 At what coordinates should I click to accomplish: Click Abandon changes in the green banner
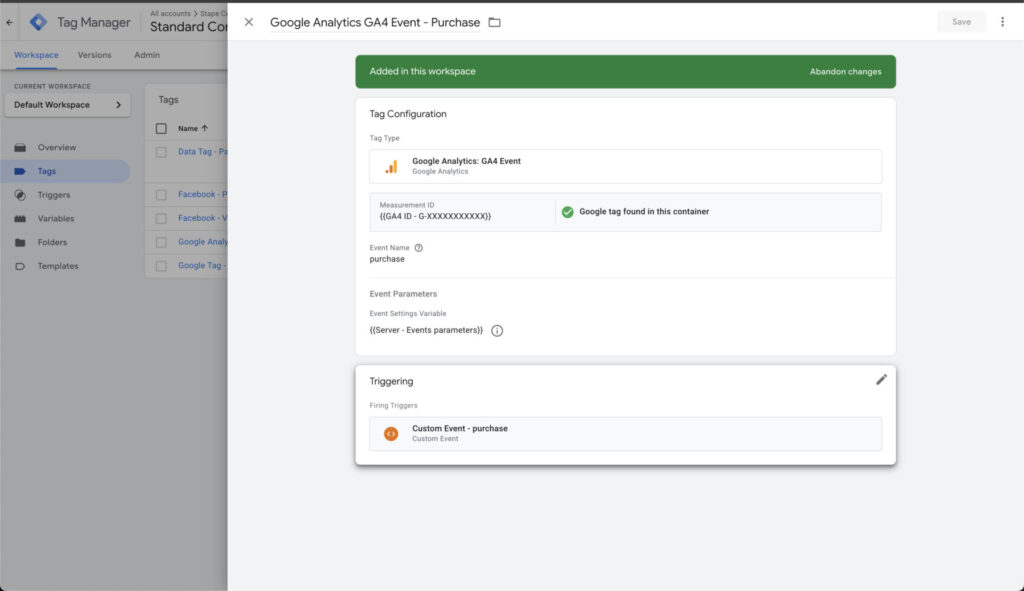[x=845, y=72]
